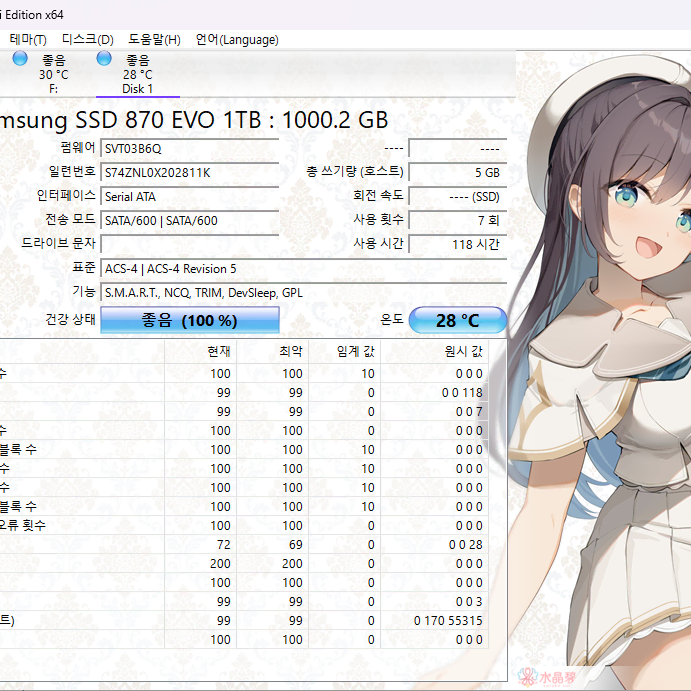Select the Disk 1 status icon
691x691 pixels.
(104, 58)
